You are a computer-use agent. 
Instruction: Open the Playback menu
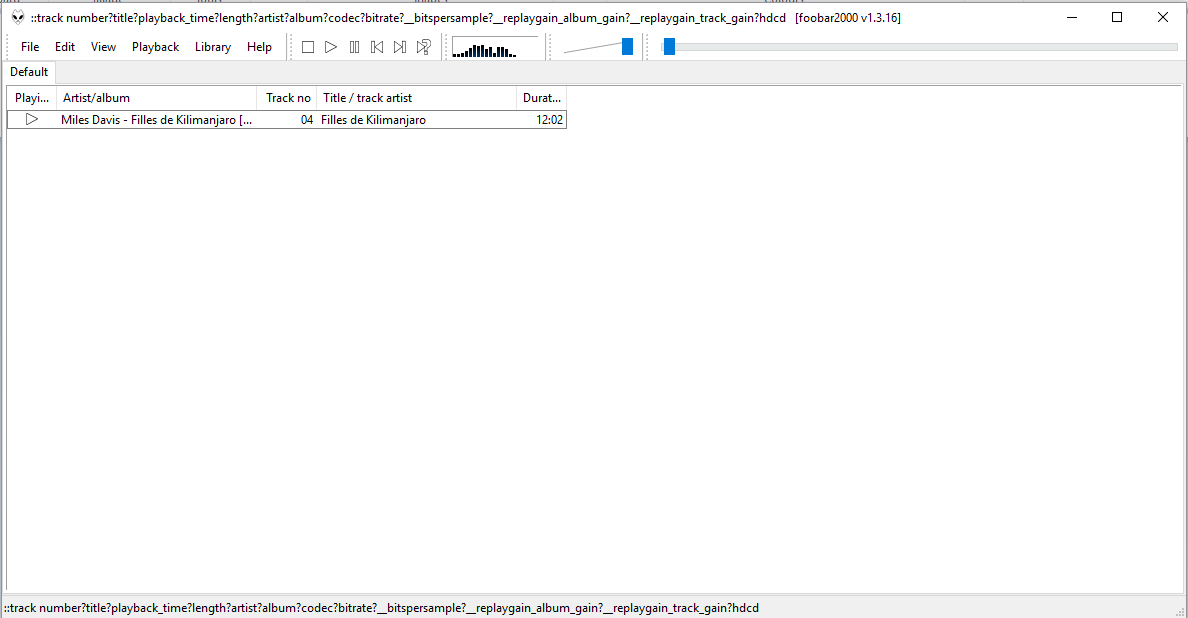(x=155, y=47)
